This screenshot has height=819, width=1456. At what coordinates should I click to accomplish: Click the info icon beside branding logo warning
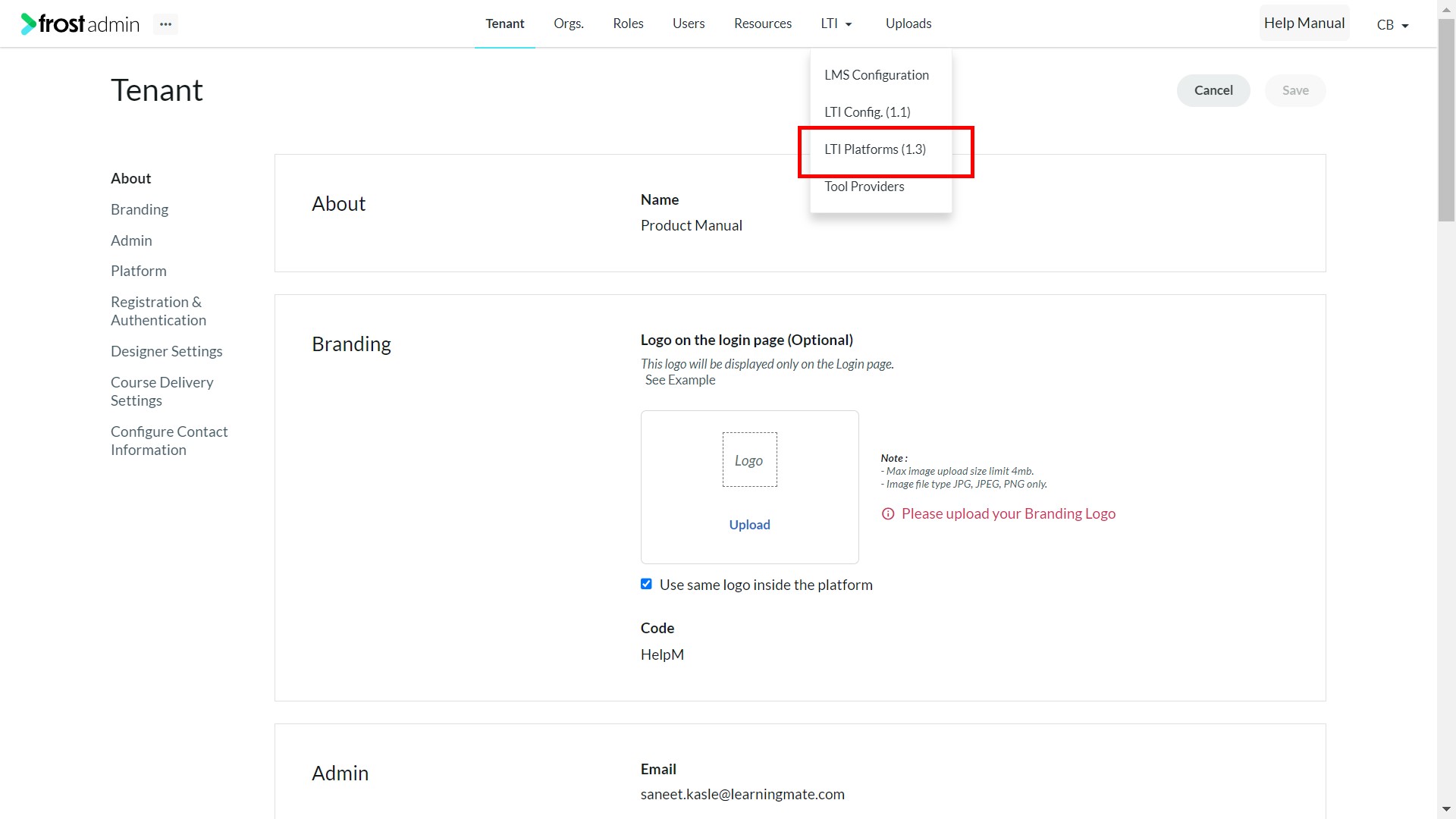(888, 514)
